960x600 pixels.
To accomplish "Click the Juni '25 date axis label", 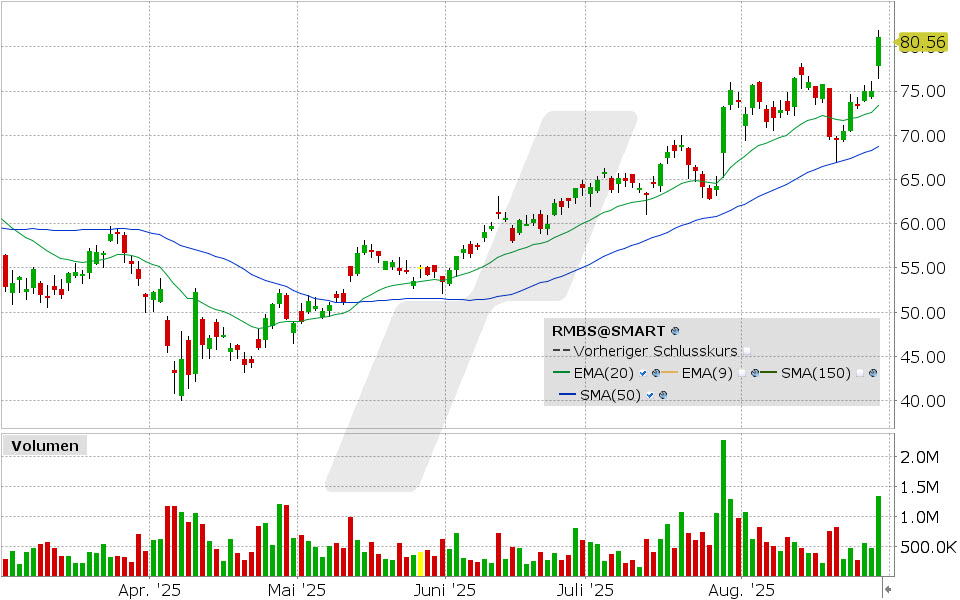I will click(444, 590).
